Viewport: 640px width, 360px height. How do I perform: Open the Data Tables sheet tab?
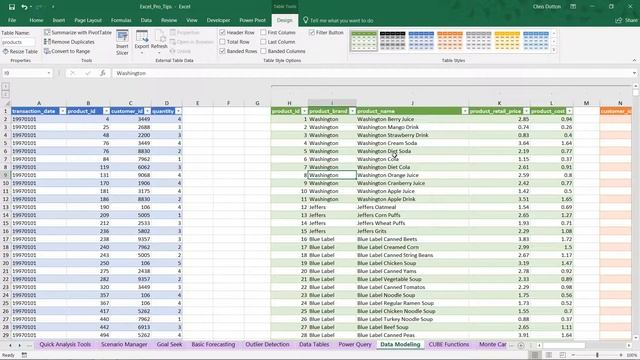coord(314,344)
